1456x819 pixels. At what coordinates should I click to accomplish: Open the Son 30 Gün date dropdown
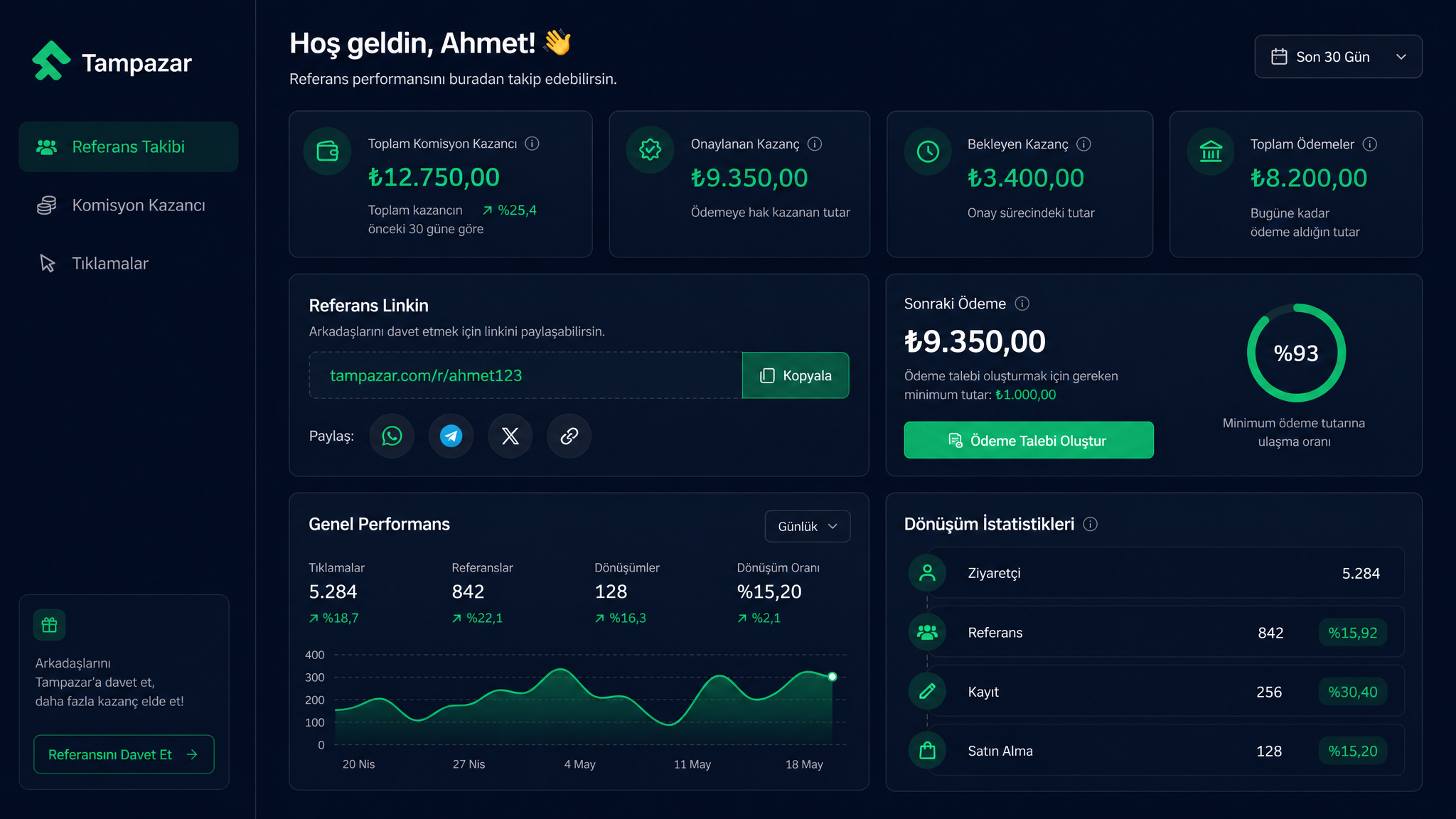[x=1338, y=57]
